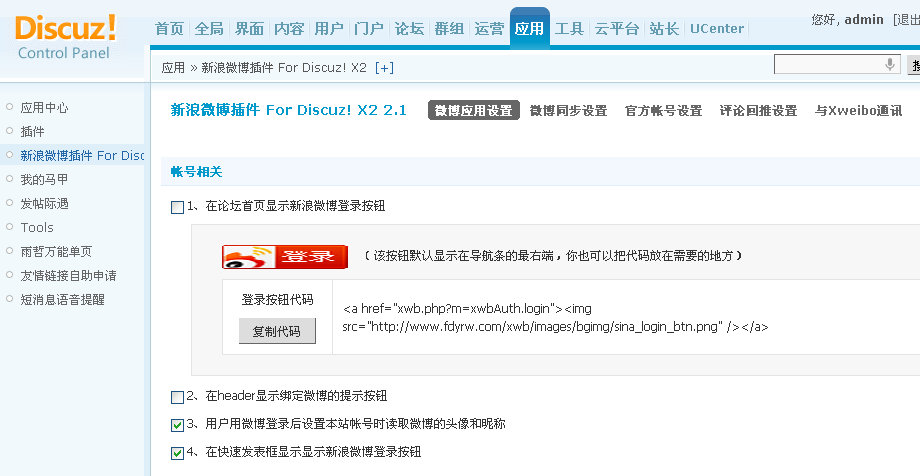Uncheck option 3 read Weibo avatar and nickname
The width and height of the screenshot is (920, 476).
(177, 425)
